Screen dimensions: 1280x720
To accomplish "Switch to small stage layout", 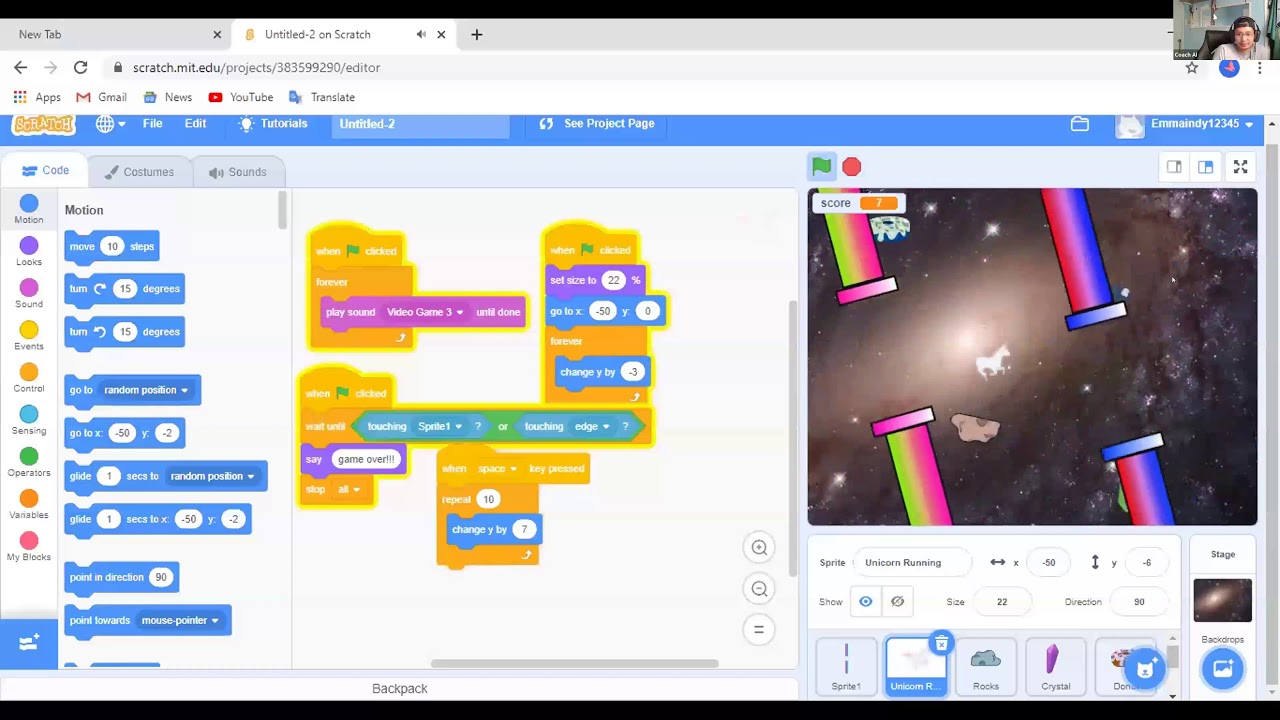I will [x=1174, y=167].
